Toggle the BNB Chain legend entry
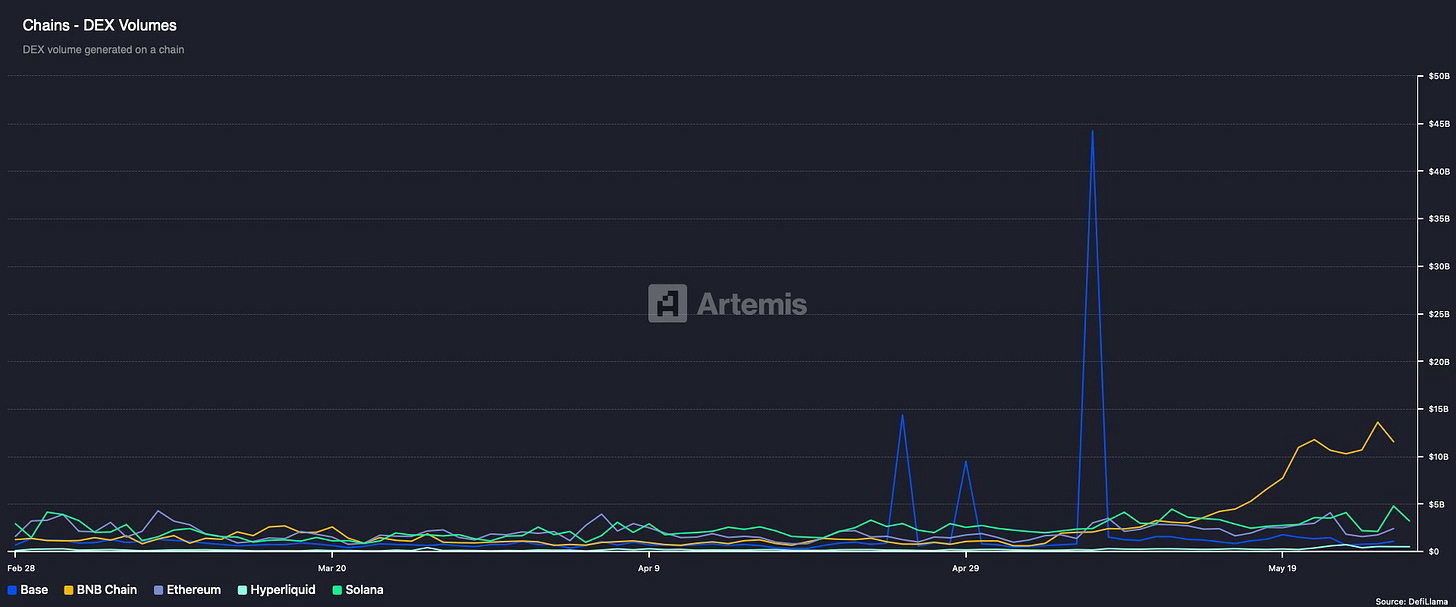Image resolution: width=1456 pixels, height=607 pixels. point(99,590)
